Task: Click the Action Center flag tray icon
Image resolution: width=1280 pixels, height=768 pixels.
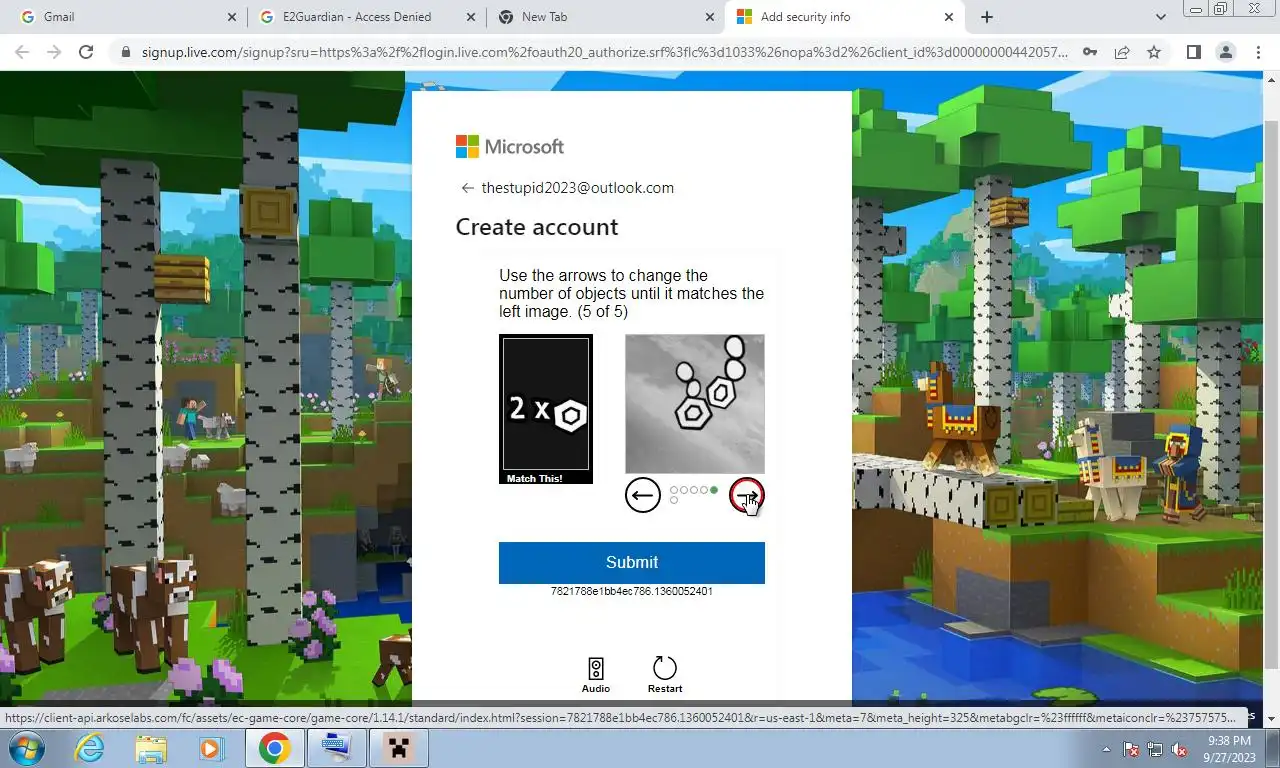Action: point(1132,749)
